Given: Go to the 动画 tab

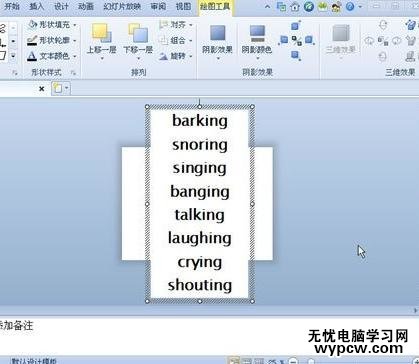Looking at the screenshot, I should tap(86, 6).
